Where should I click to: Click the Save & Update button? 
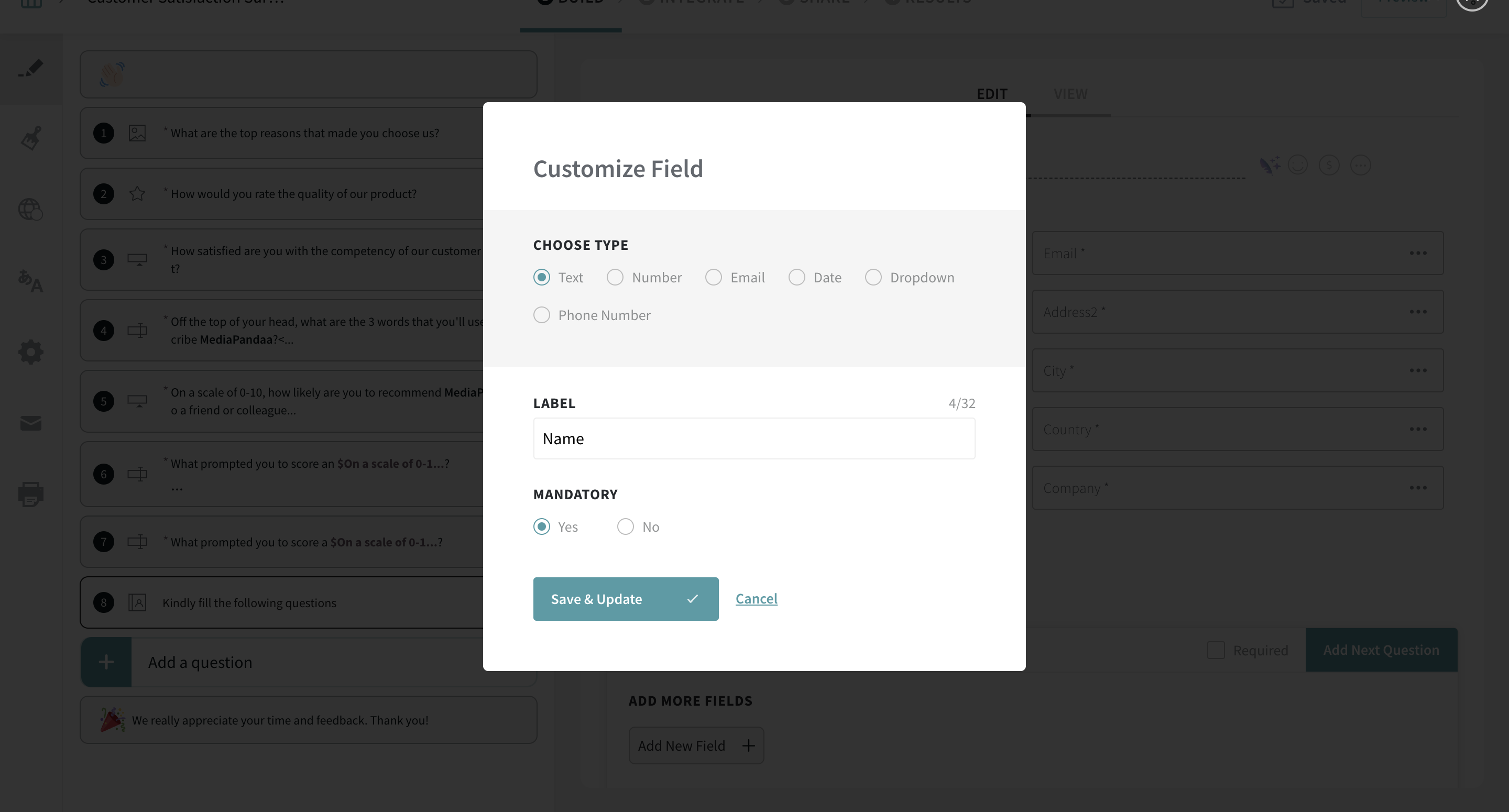pos(625,599)
